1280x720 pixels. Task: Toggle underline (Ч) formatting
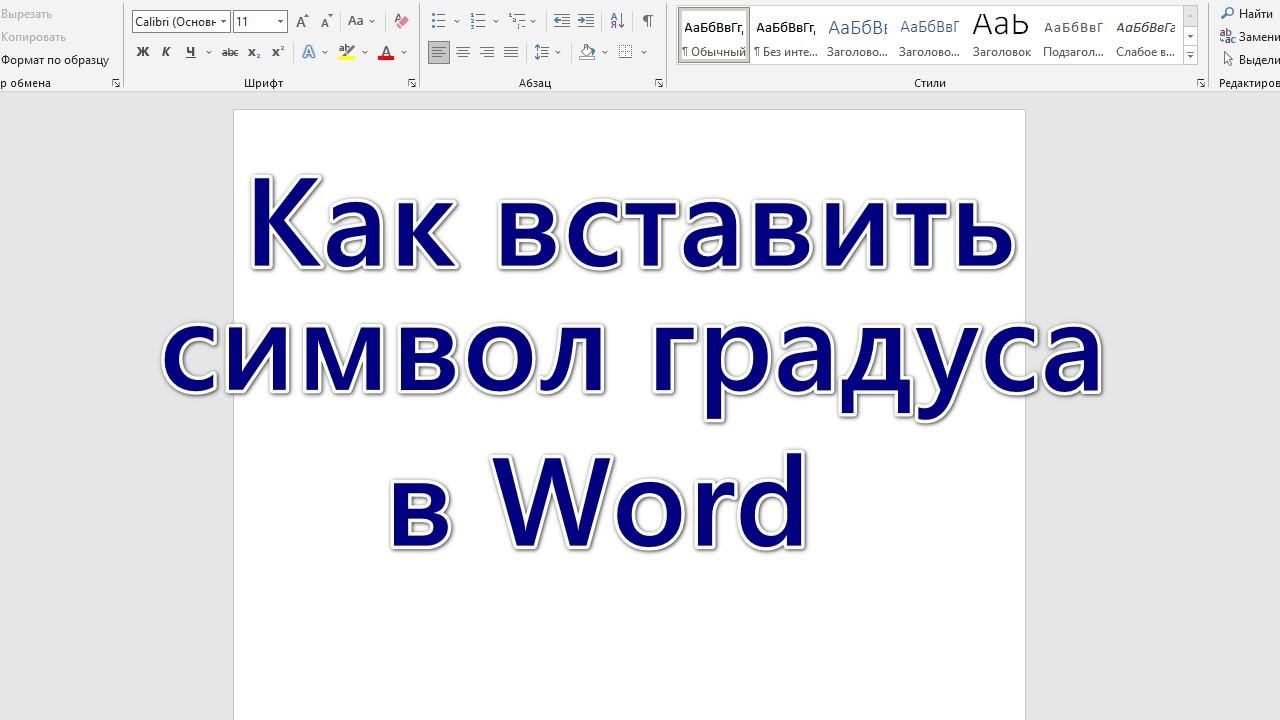click(190, 52)
